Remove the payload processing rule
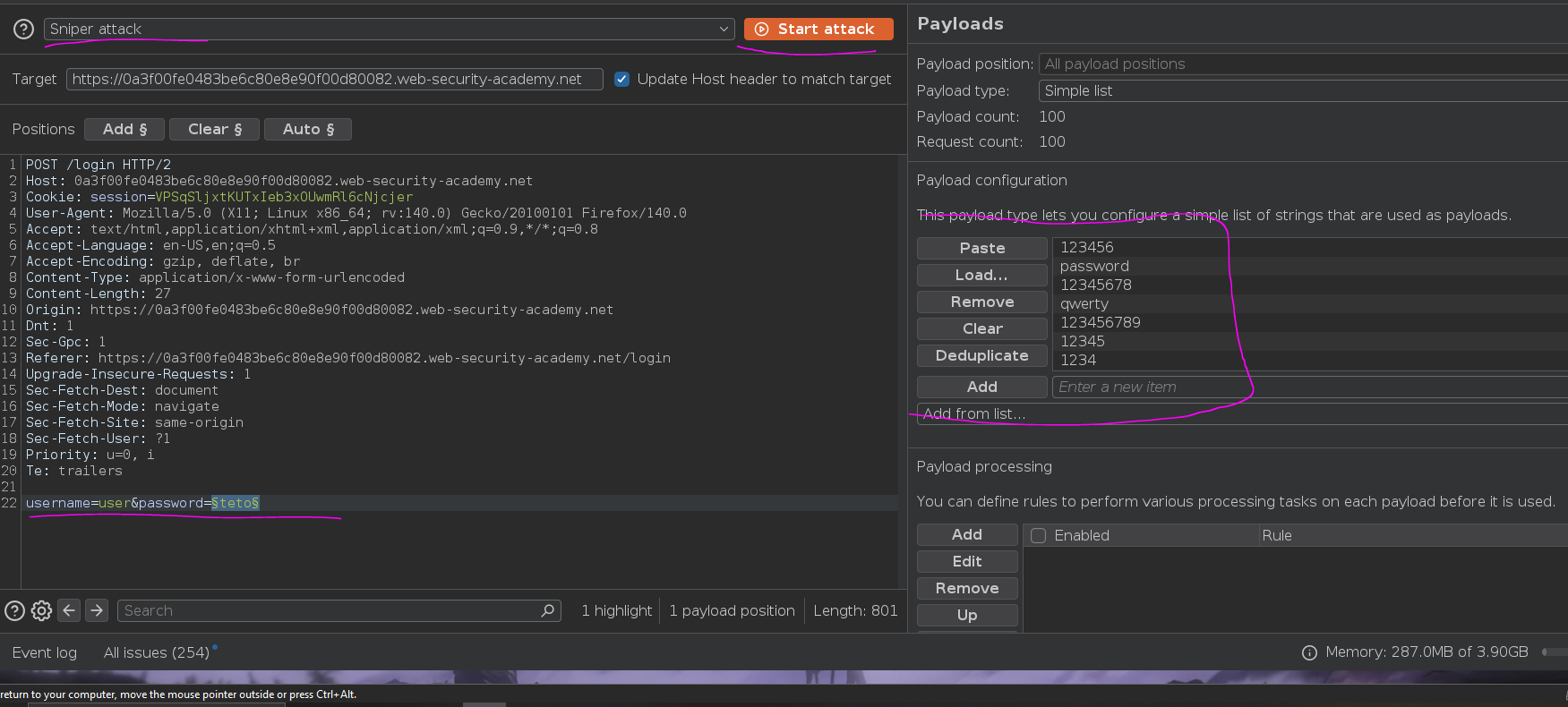The height and width of the screenshot is (707, 1568). [x=967, y=588]
